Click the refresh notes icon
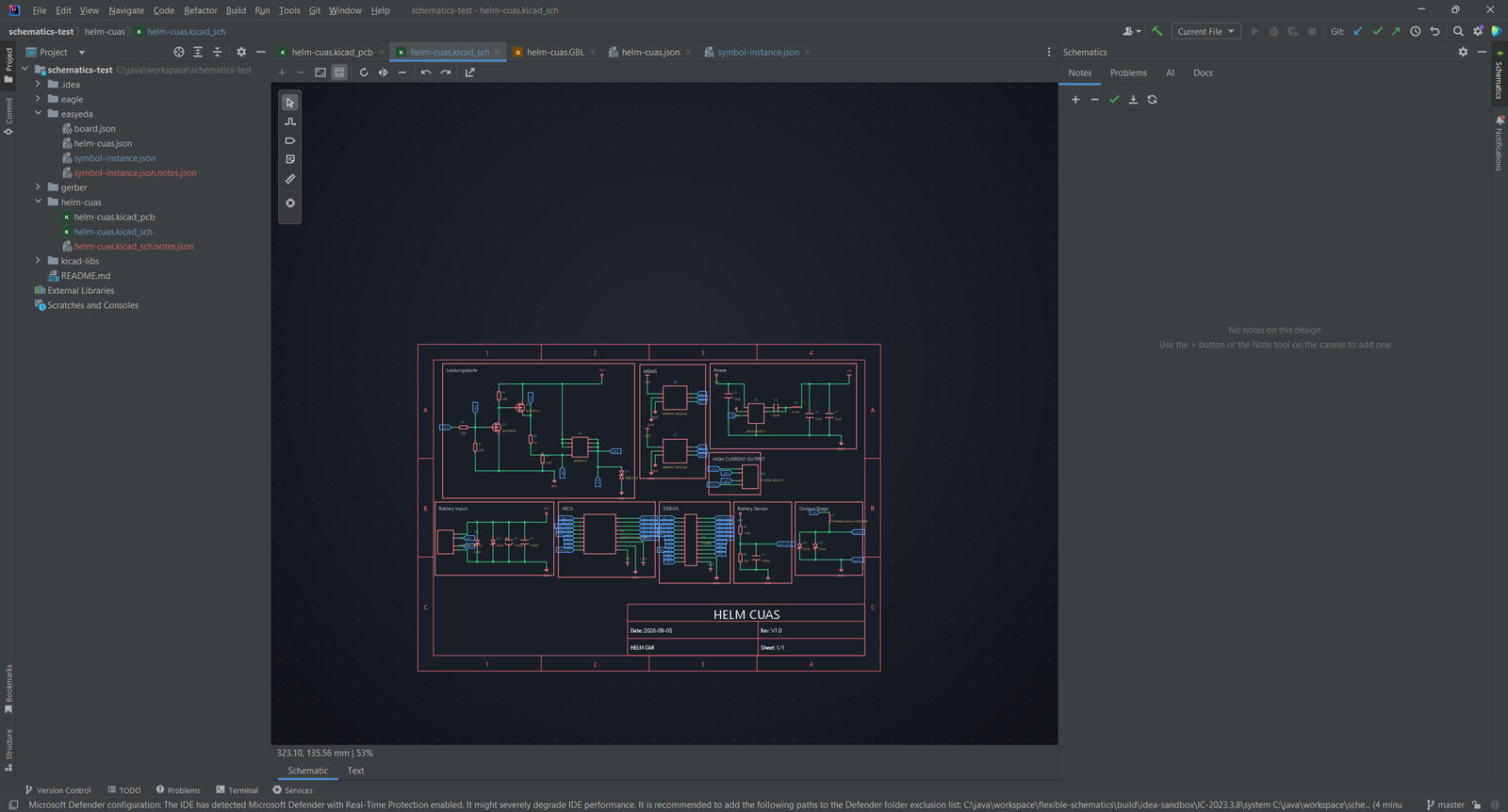This screenshot has height=812, width=1508. coord(1152,99)
